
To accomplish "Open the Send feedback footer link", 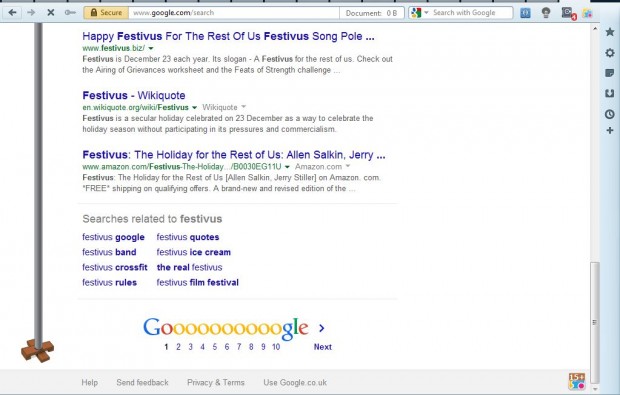I will pyautogui.click(x=142, y=382).
